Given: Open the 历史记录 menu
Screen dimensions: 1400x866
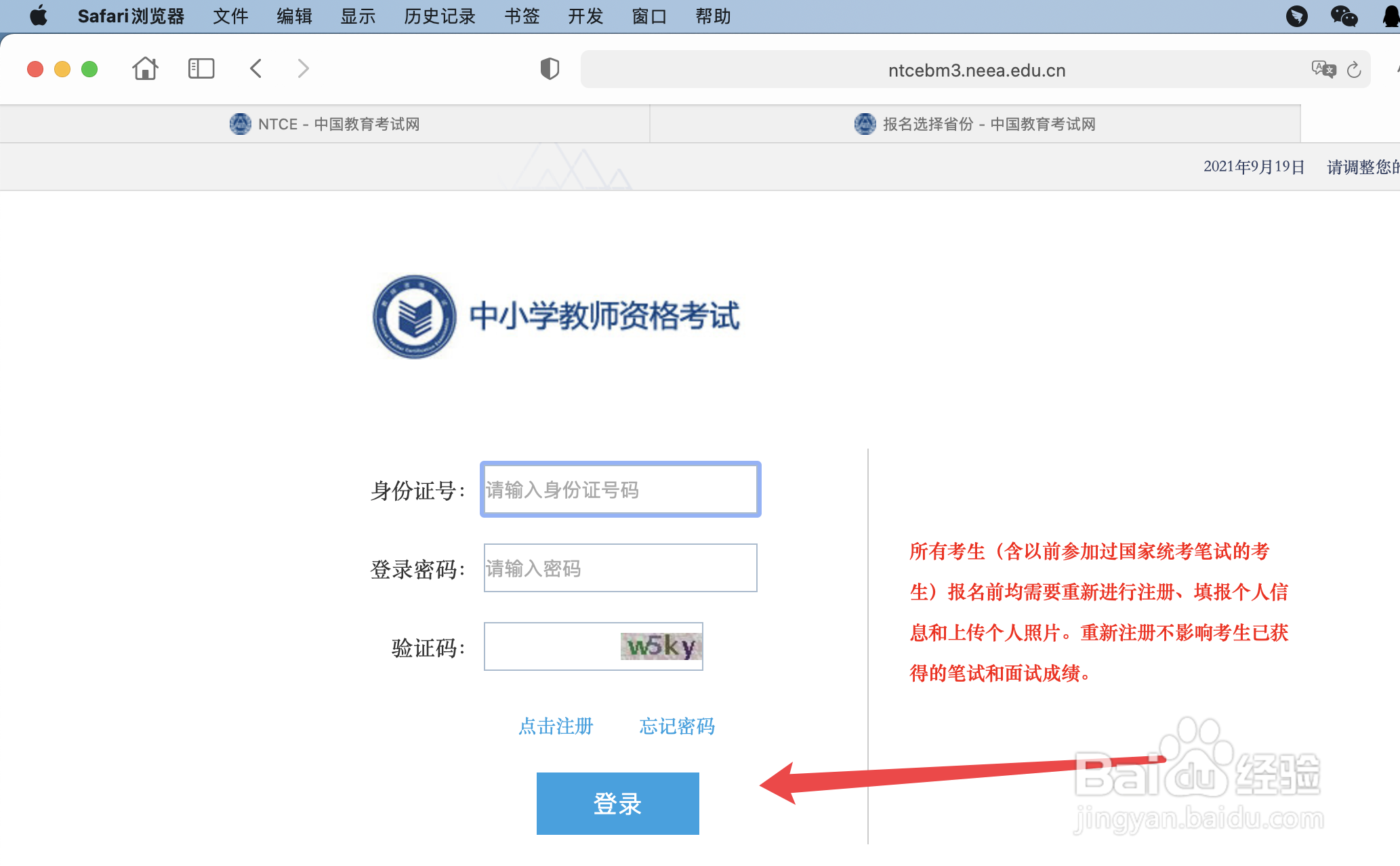Looking at the screenshot, I should (x=439, y=16).
